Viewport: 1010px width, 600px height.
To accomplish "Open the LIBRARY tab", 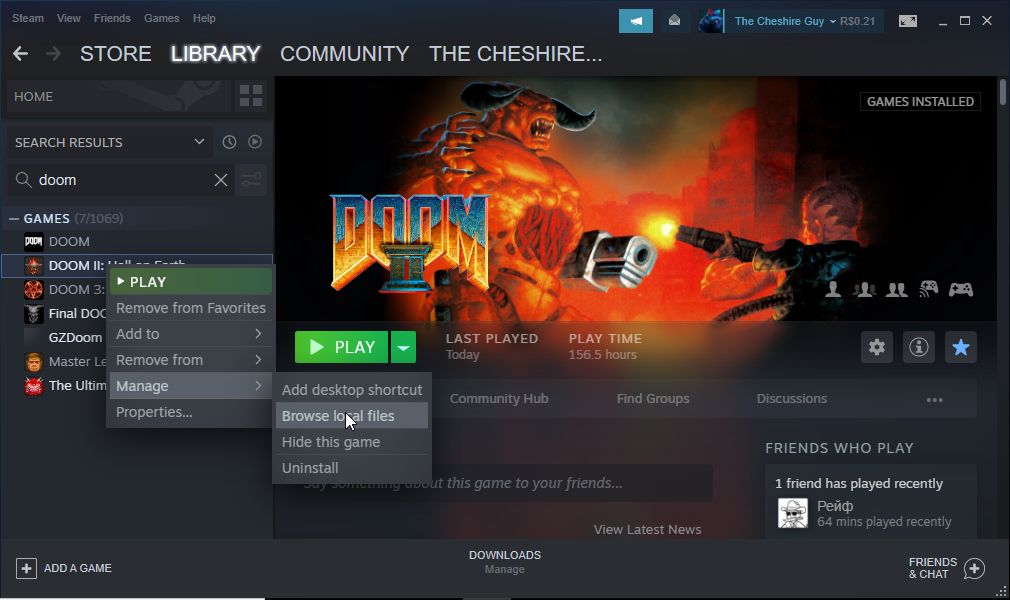I will click(x=215, y=53).
